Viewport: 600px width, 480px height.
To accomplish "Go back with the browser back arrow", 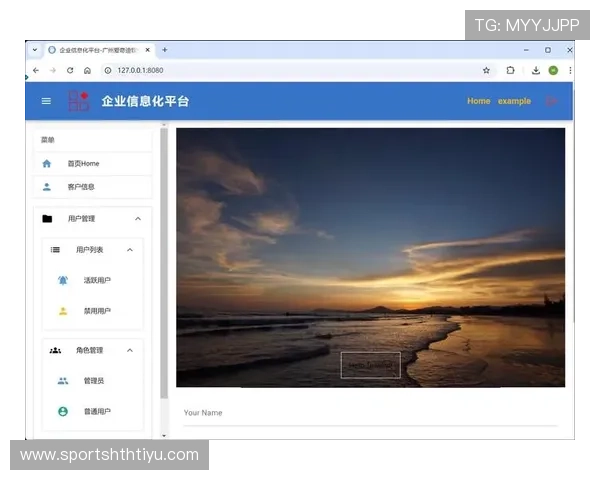I will pos(36,70).
